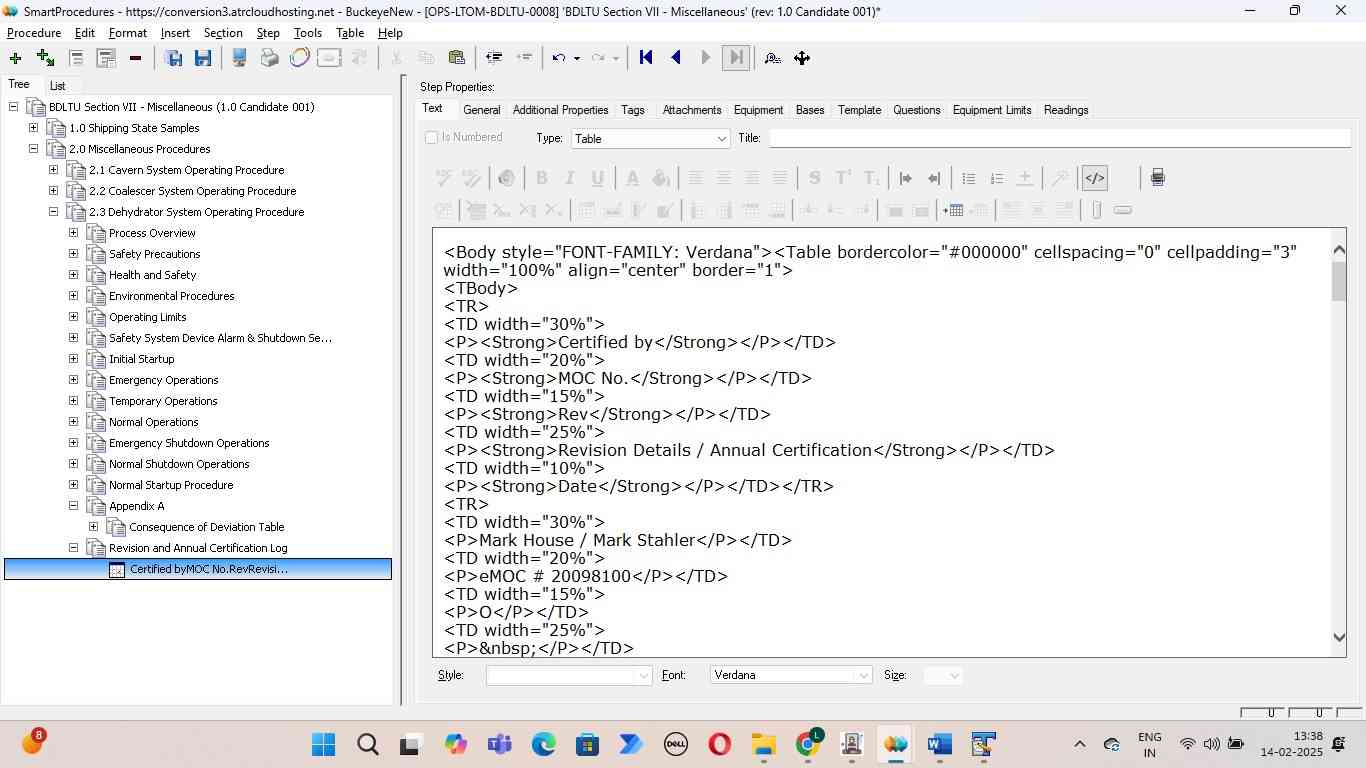Click the editor scrollbar up arrow

coord(1340,250)
